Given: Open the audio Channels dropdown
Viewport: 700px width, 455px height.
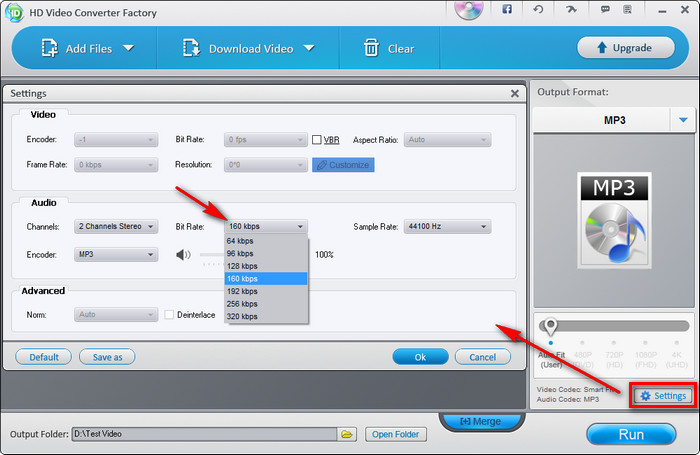Looking at the screenshot, I should tap(116, 226).
